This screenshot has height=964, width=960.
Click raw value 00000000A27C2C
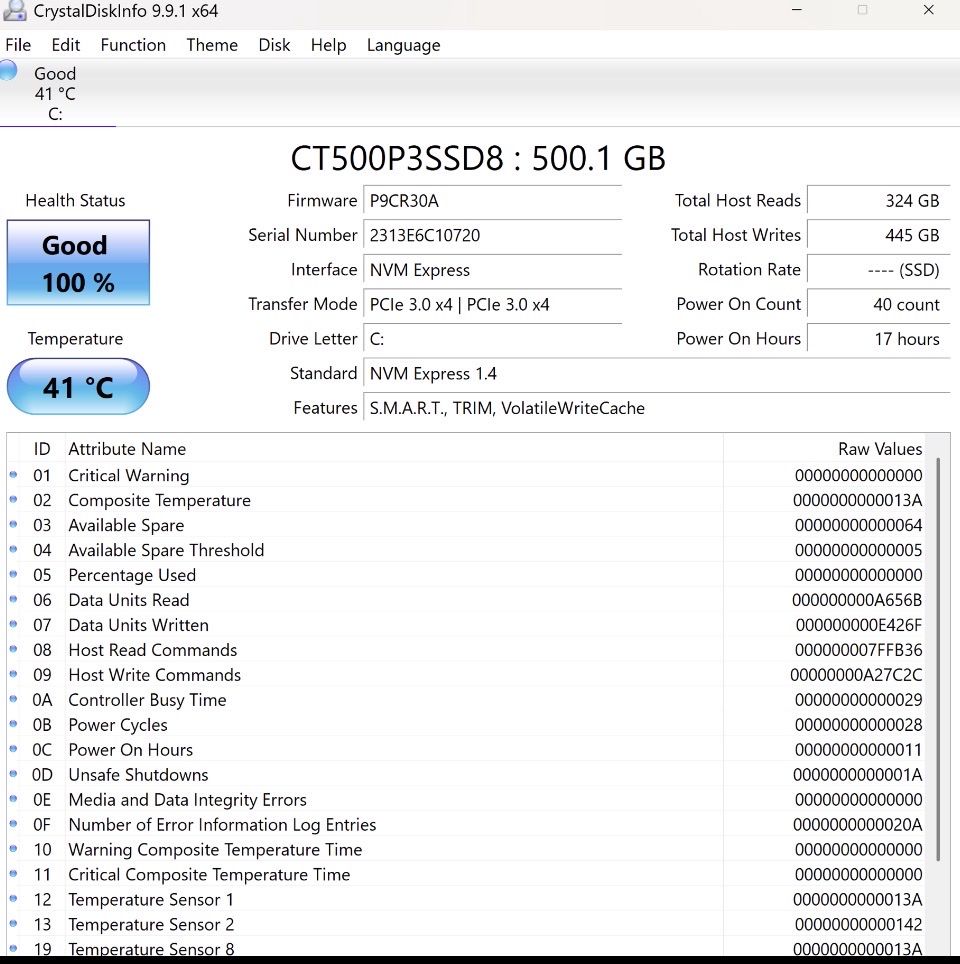pyautogui.click(x=856, y=675)
